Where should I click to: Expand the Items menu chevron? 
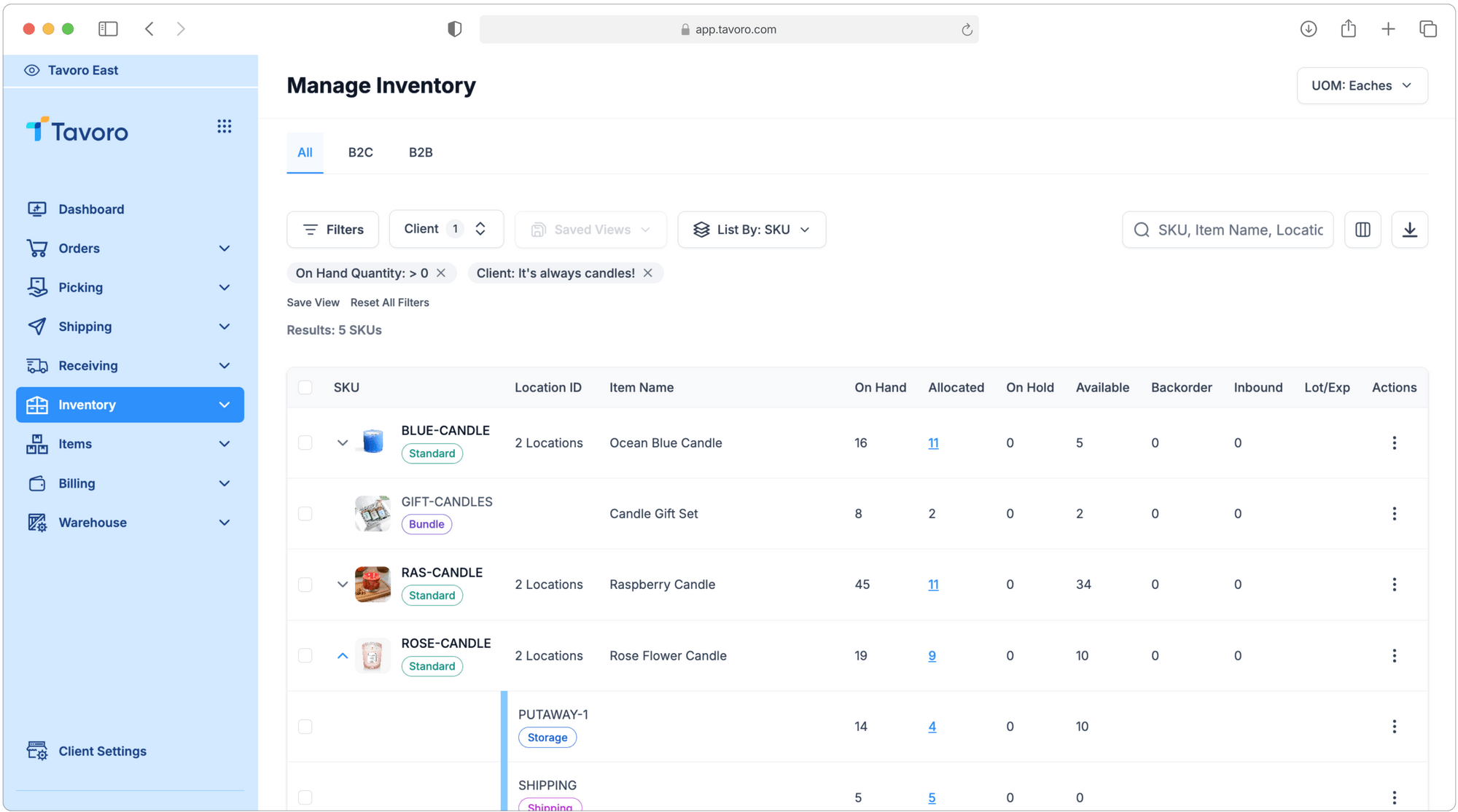click(225, 444)
